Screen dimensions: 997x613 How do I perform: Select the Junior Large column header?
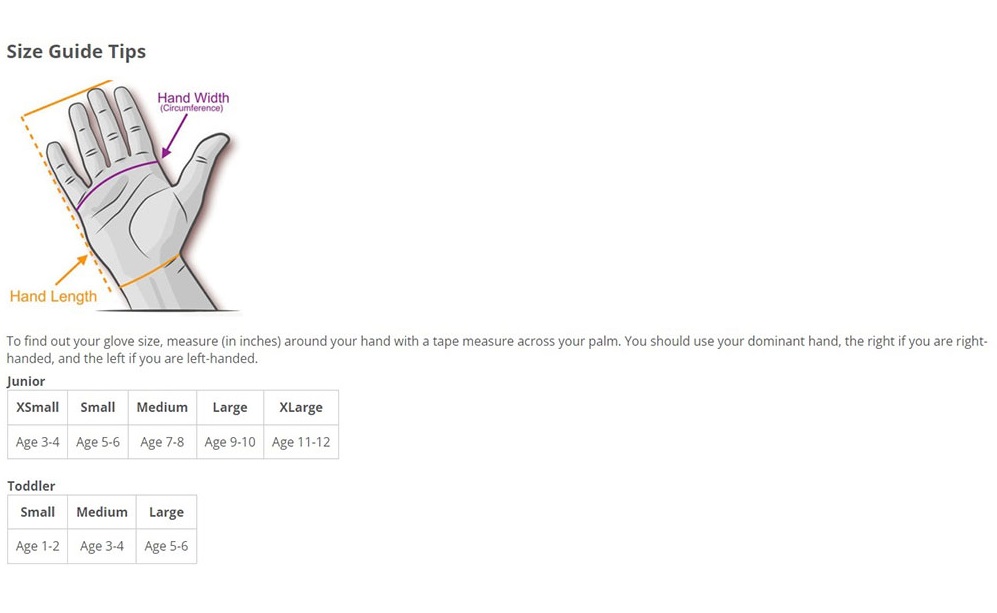(x=230, y=408)
